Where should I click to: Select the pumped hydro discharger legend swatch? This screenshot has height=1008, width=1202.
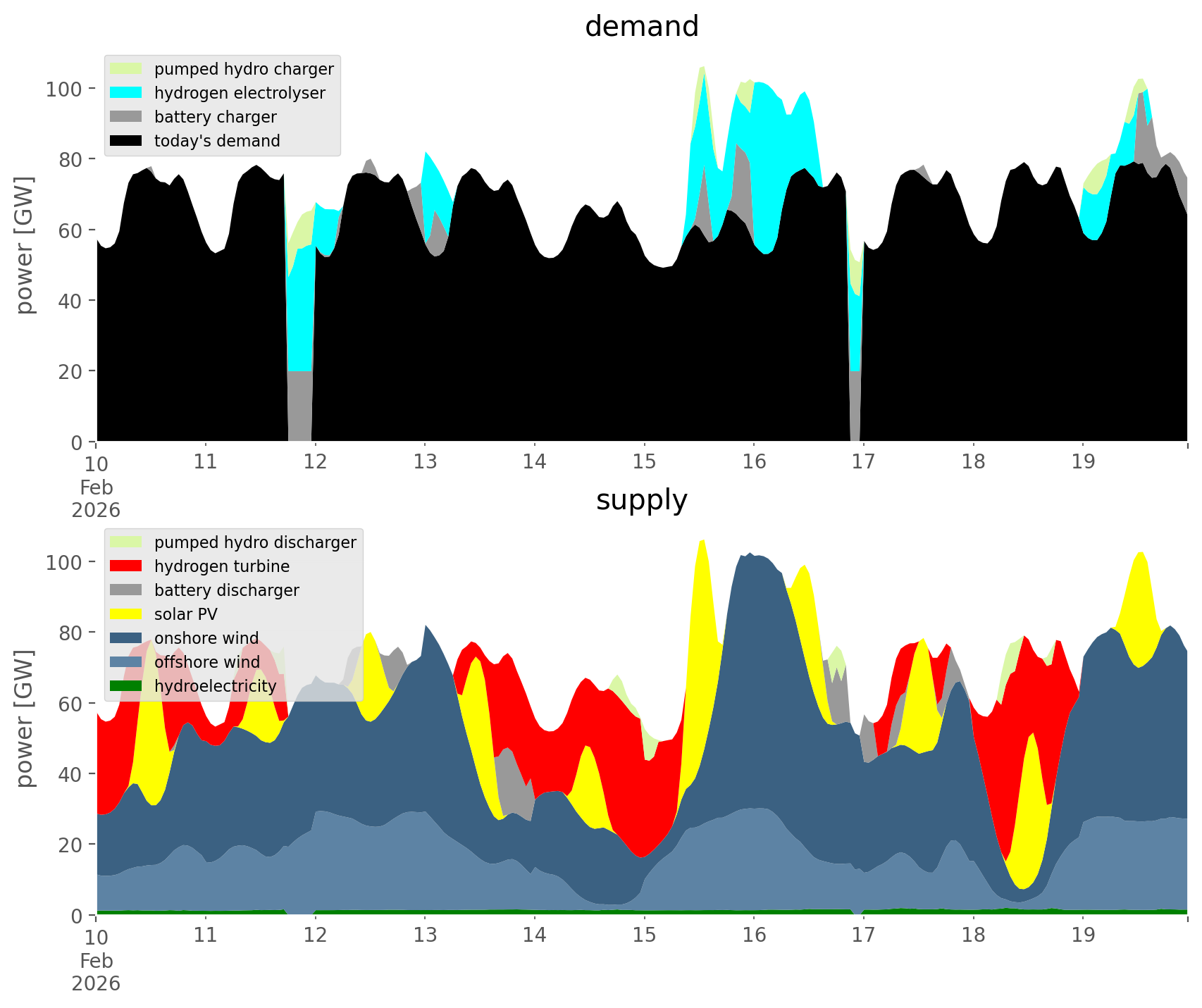127,542
